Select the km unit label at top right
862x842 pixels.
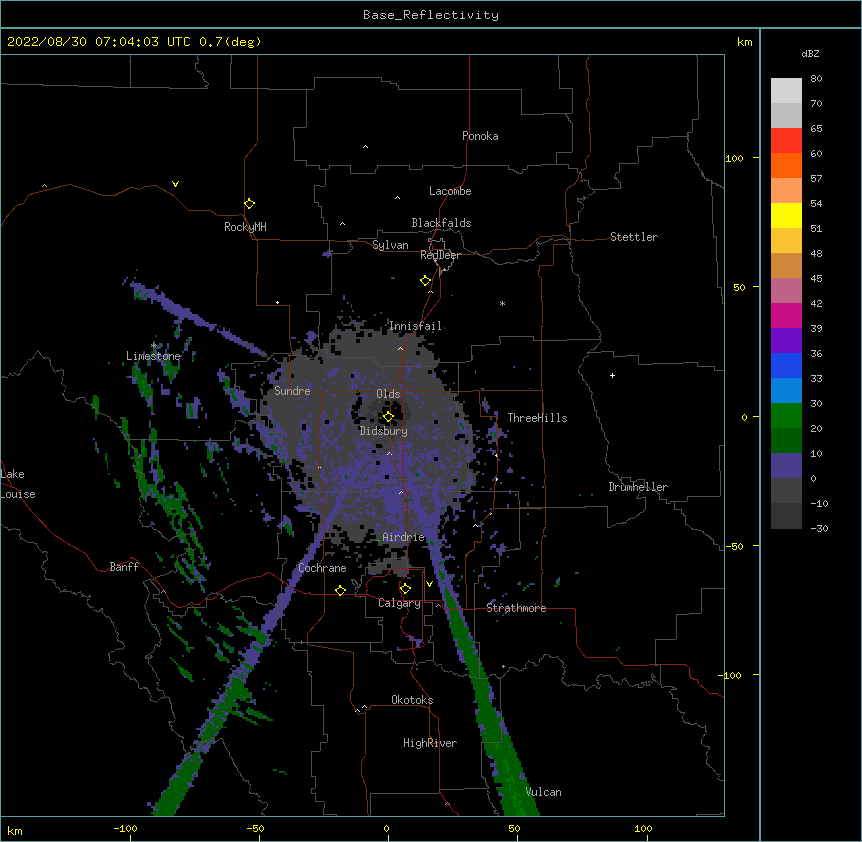coord(745,42)
